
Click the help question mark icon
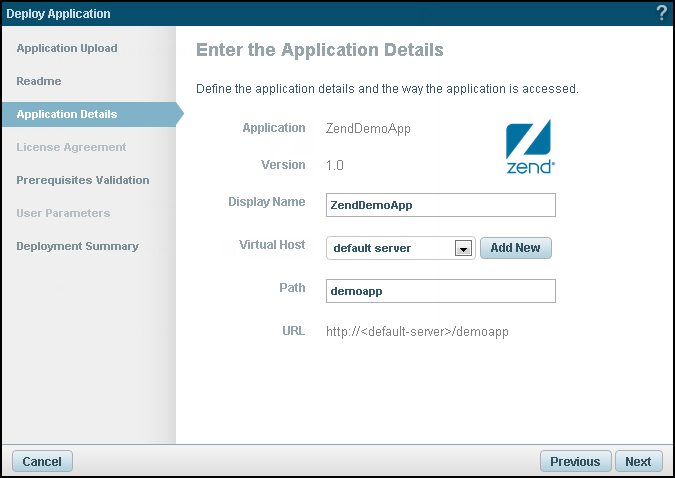coord(661,14)
